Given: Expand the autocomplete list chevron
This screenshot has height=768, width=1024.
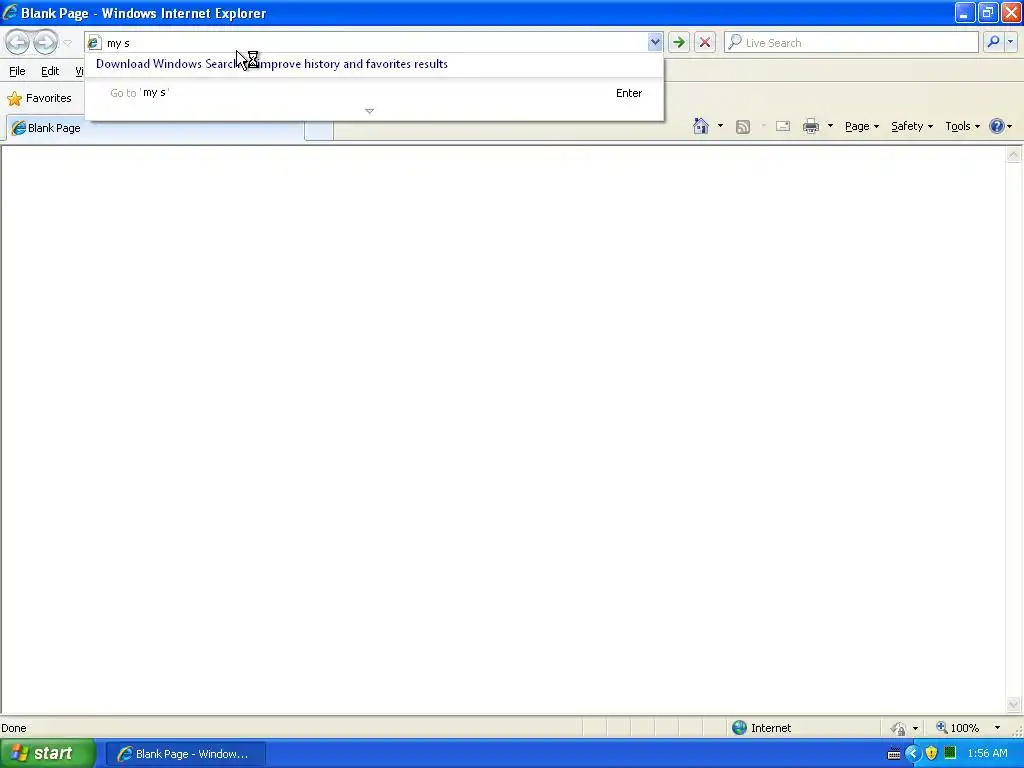Looking at the screenshot, I should point(370,111).
